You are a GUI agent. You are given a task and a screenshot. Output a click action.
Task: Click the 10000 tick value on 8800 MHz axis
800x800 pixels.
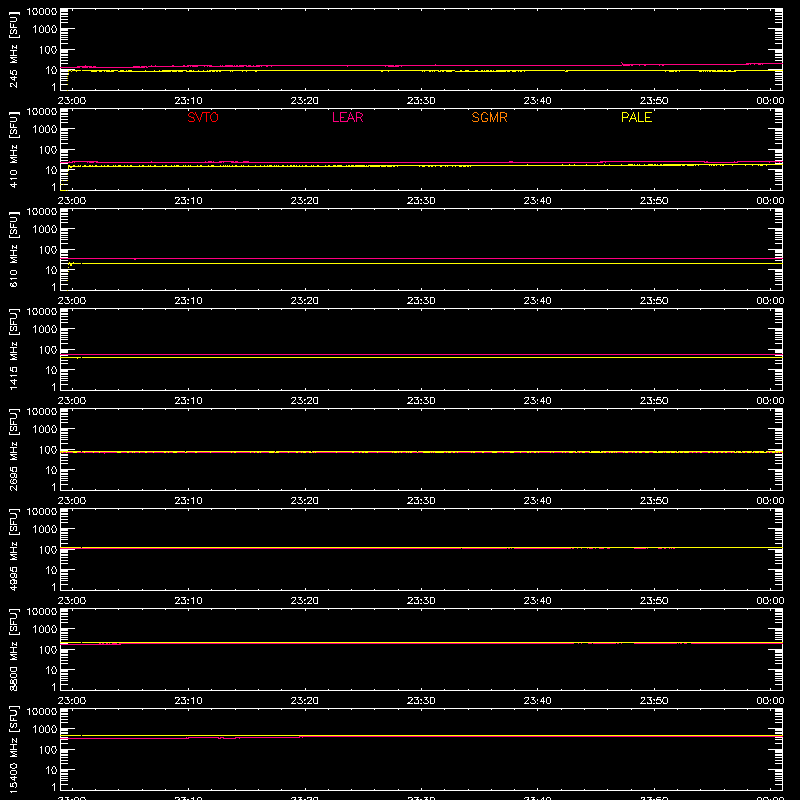(x=42, y=612)
